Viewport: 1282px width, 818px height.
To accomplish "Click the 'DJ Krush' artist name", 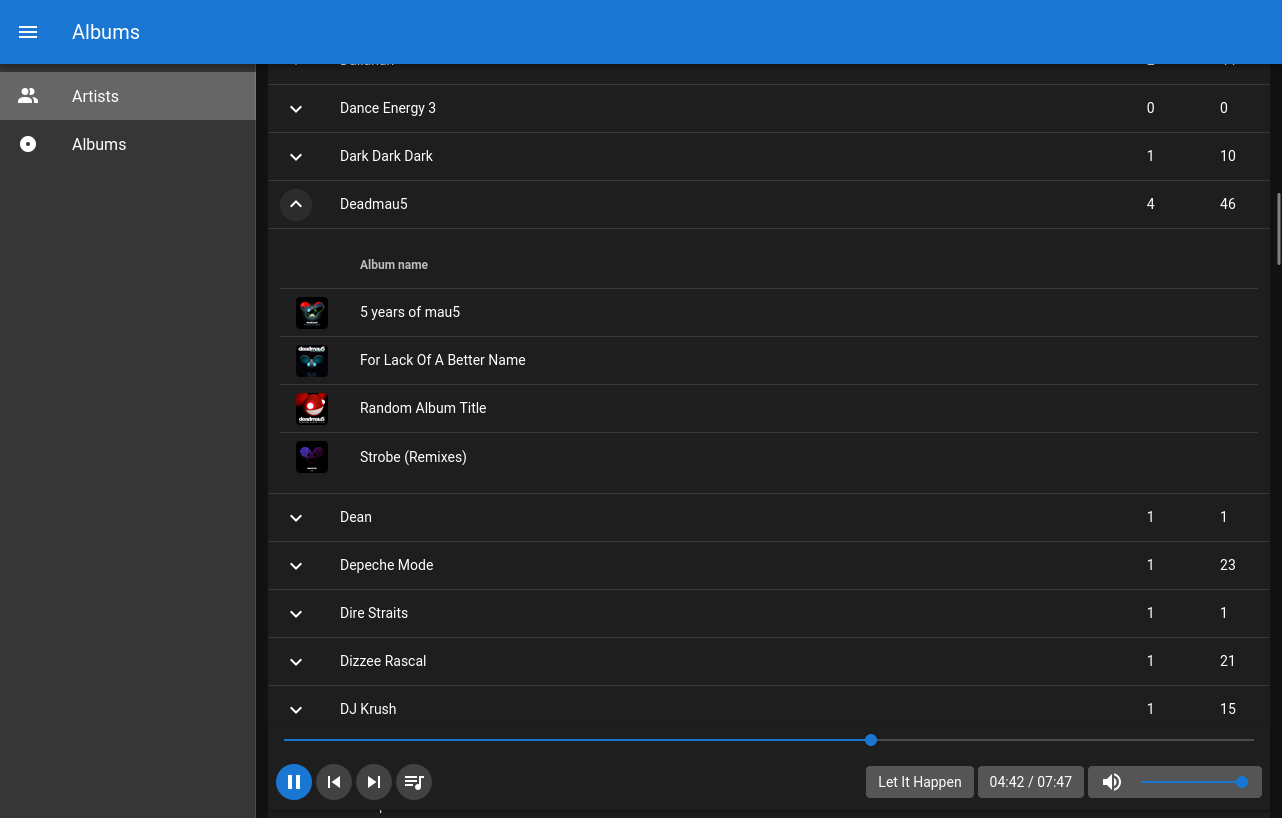I will pyautogui.click(x=368, y=709).
